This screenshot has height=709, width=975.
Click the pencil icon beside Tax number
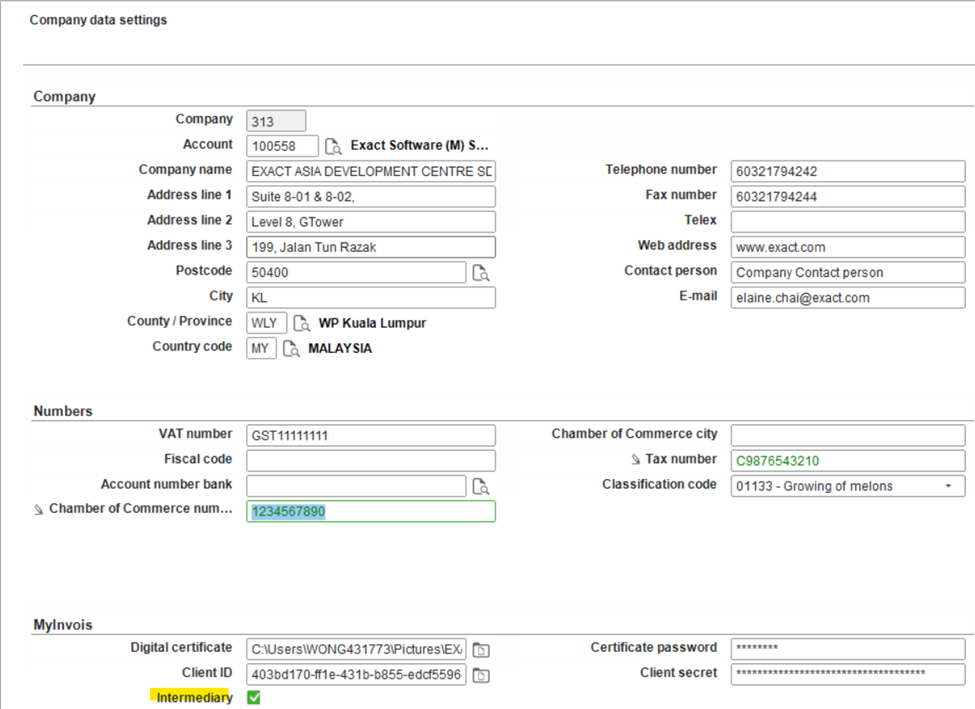pos(634,460)
